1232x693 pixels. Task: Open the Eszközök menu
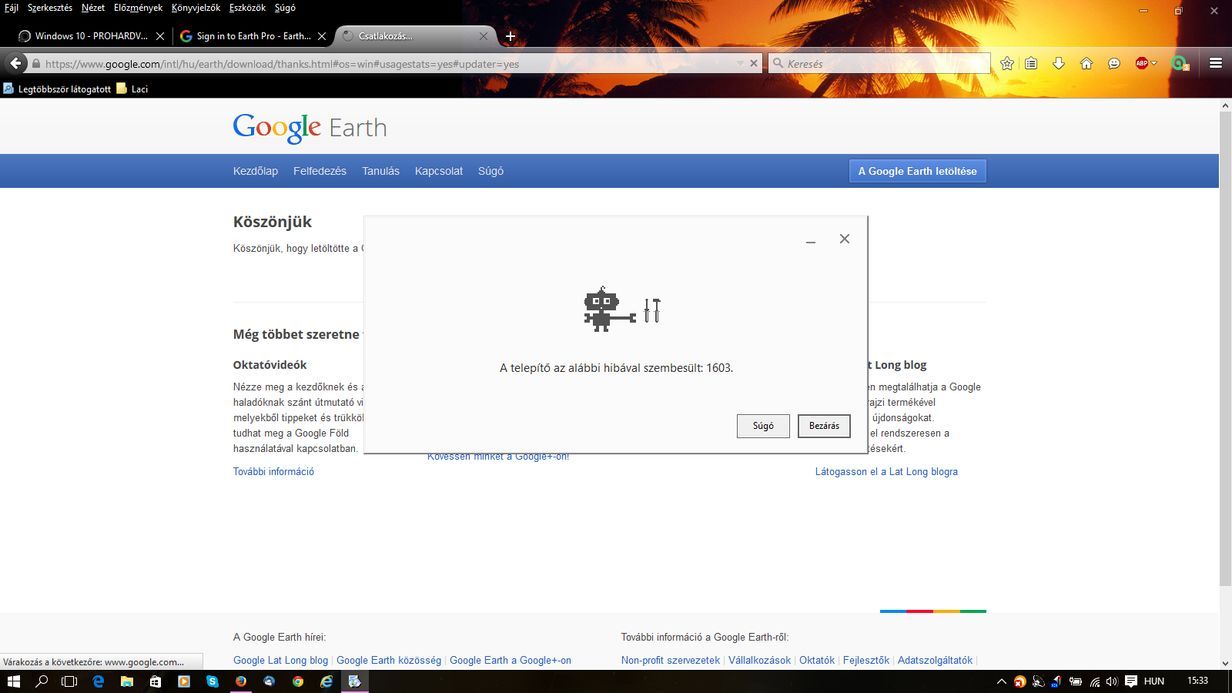(x=248, y=8)
